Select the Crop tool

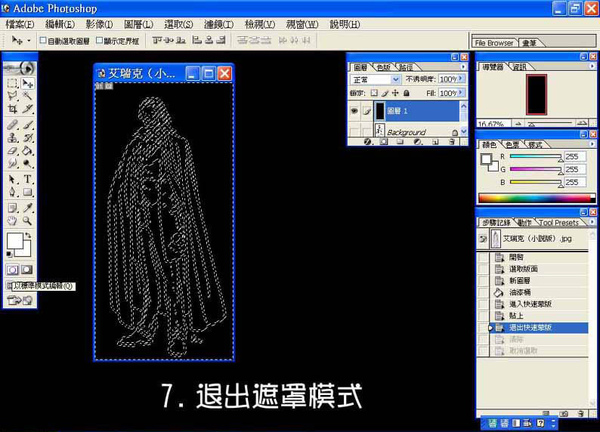coord(13,109)
